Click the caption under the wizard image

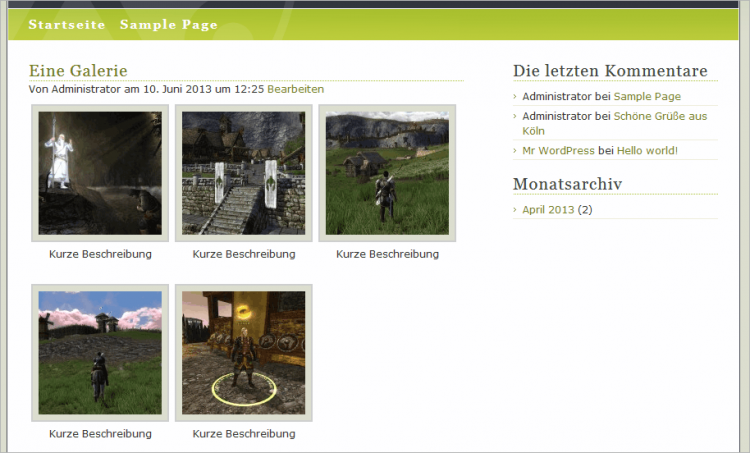click(100, 254)
